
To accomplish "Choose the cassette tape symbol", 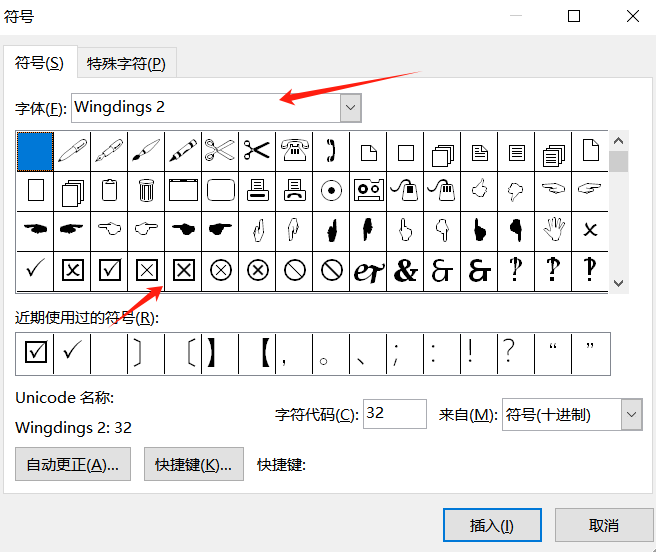I will coord(368,191).
